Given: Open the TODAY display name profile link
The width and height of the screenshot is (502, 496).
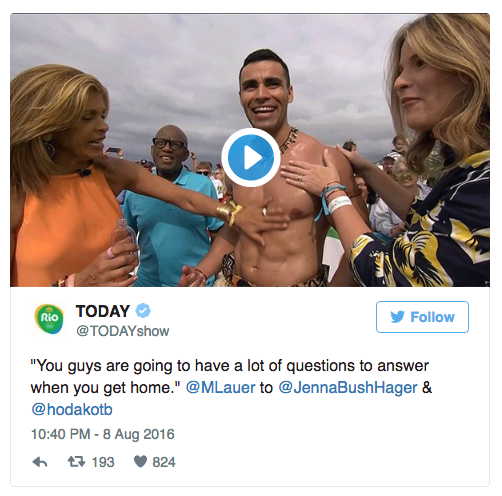Looking at the screenshot, I should [x=103, y=311].
